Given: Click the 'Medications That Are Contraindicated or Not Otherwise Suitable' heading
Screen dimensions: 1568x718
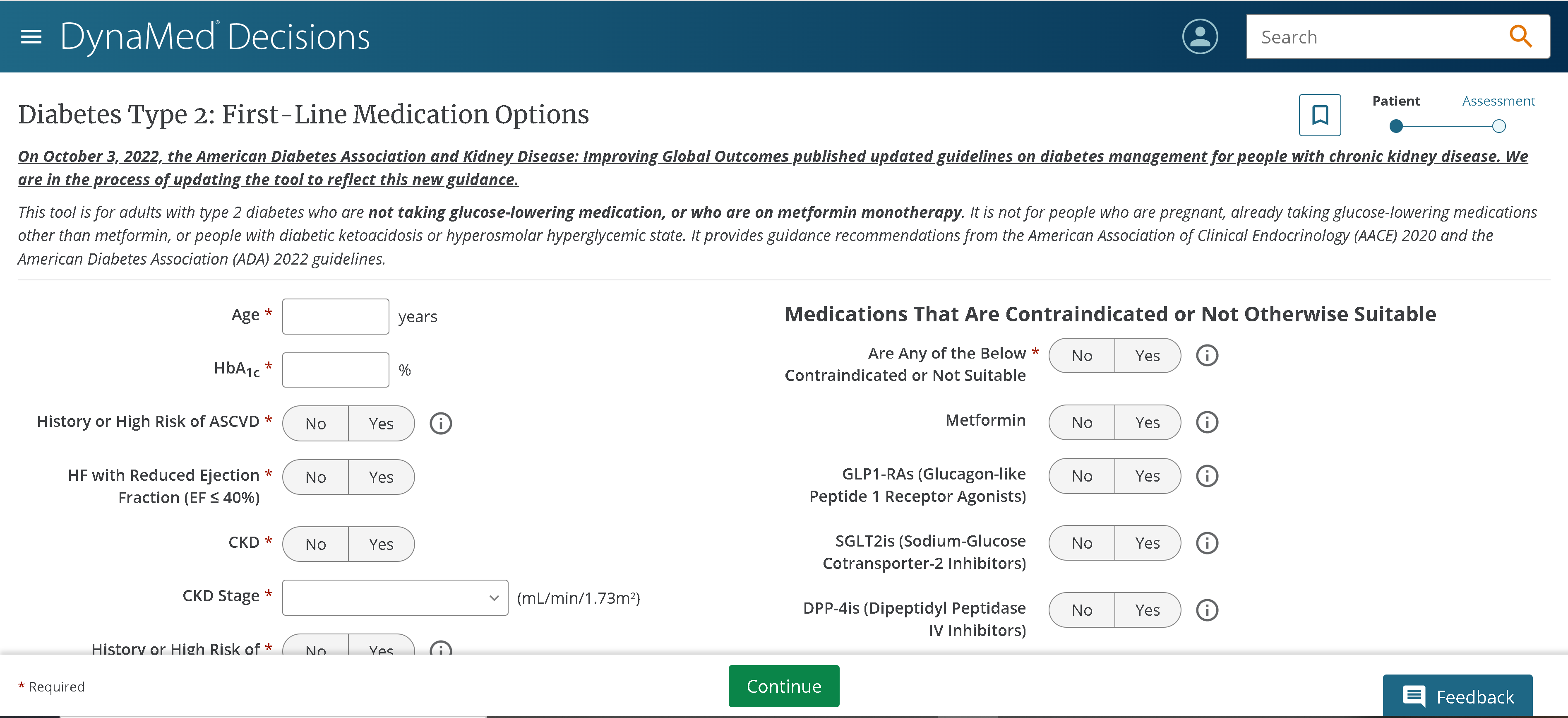Looking at the screenshot, I should [x=1110, y=314].
